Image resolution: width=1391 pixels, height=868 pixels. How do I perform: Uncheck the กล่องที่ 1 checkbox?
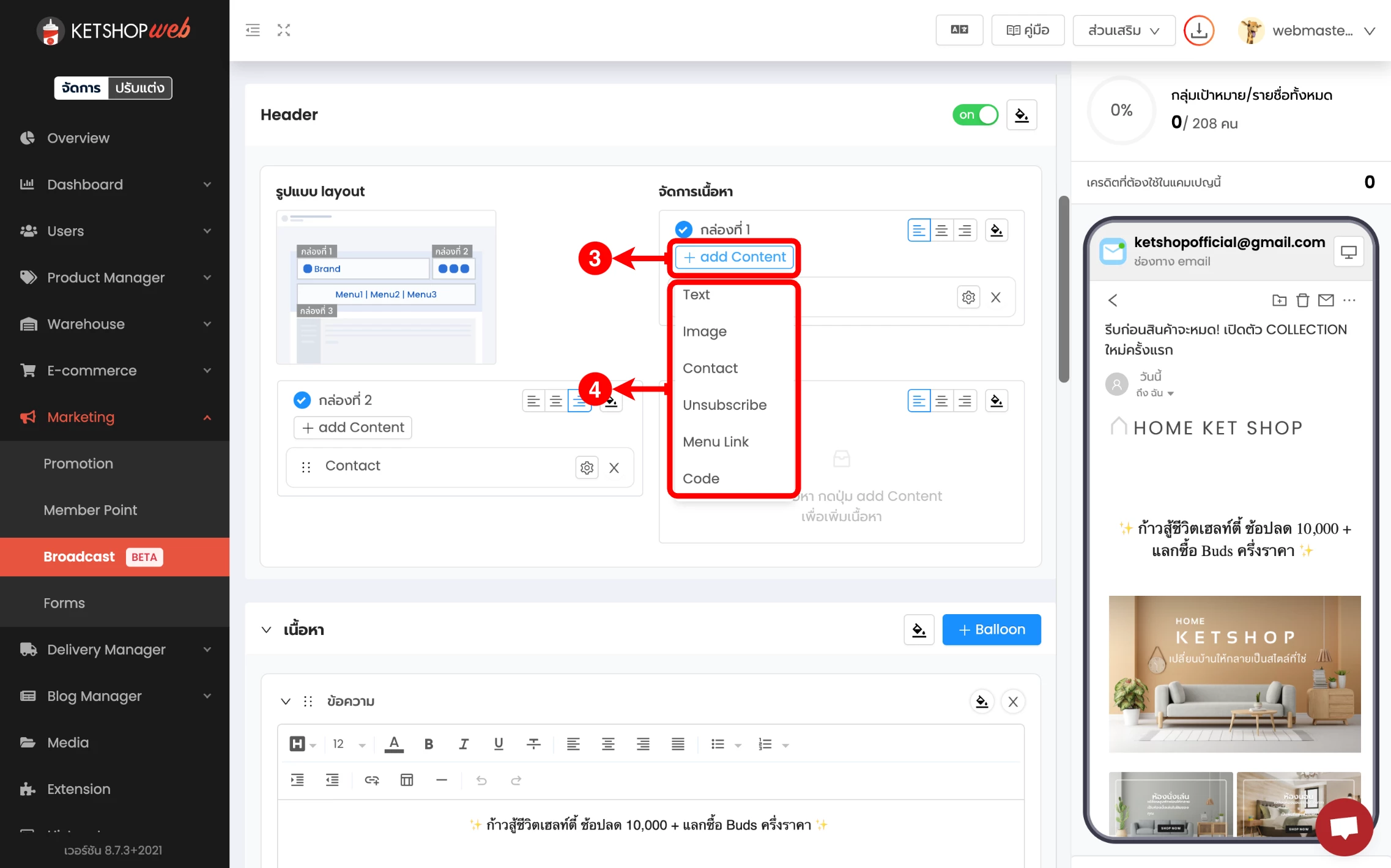tap(683, 229)
